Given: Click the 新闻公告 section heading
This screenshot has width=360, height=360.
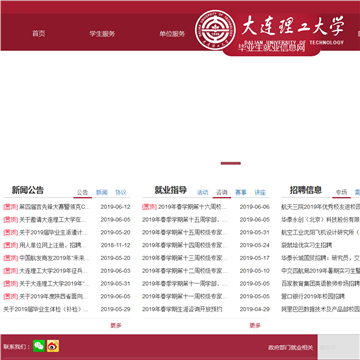Looking at the screenshot, I should tap(28, 190).
